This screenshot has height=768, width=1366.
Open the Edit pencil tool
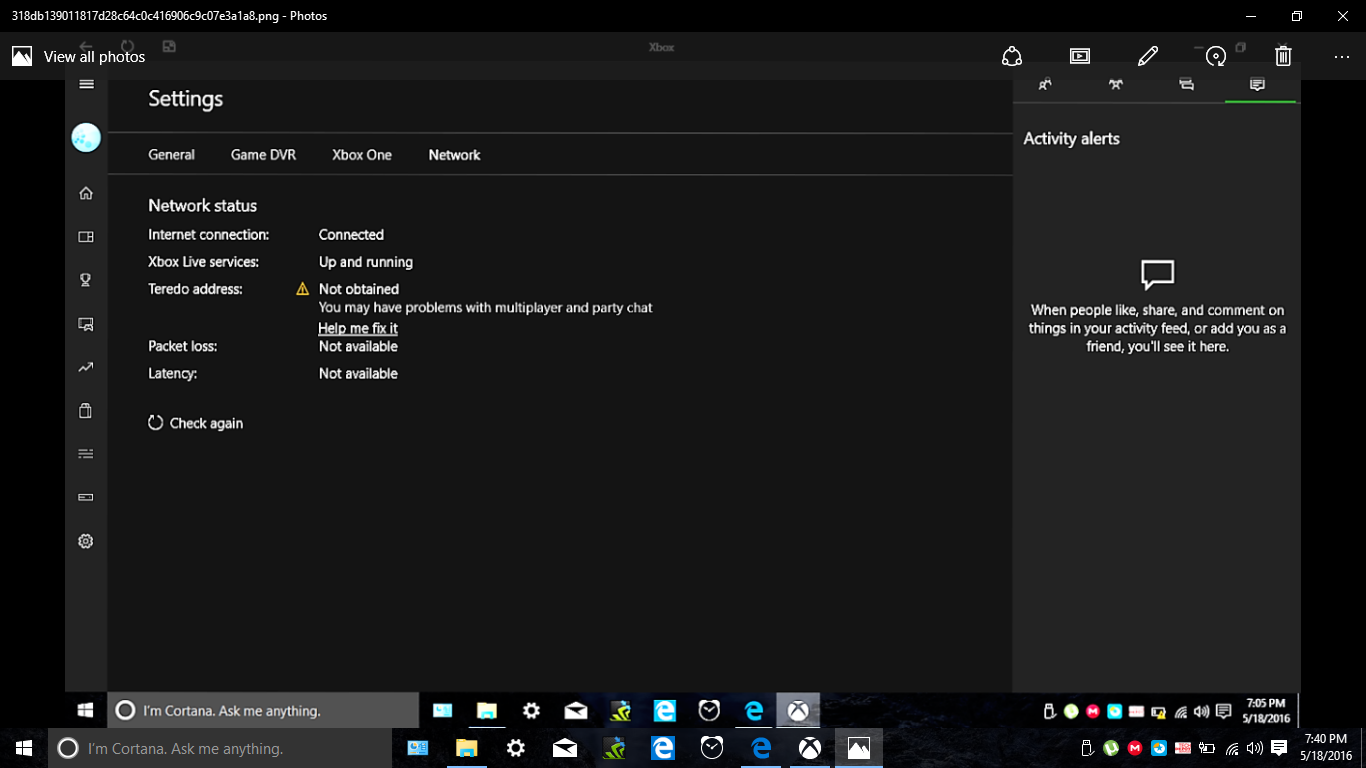[1148, 56]
